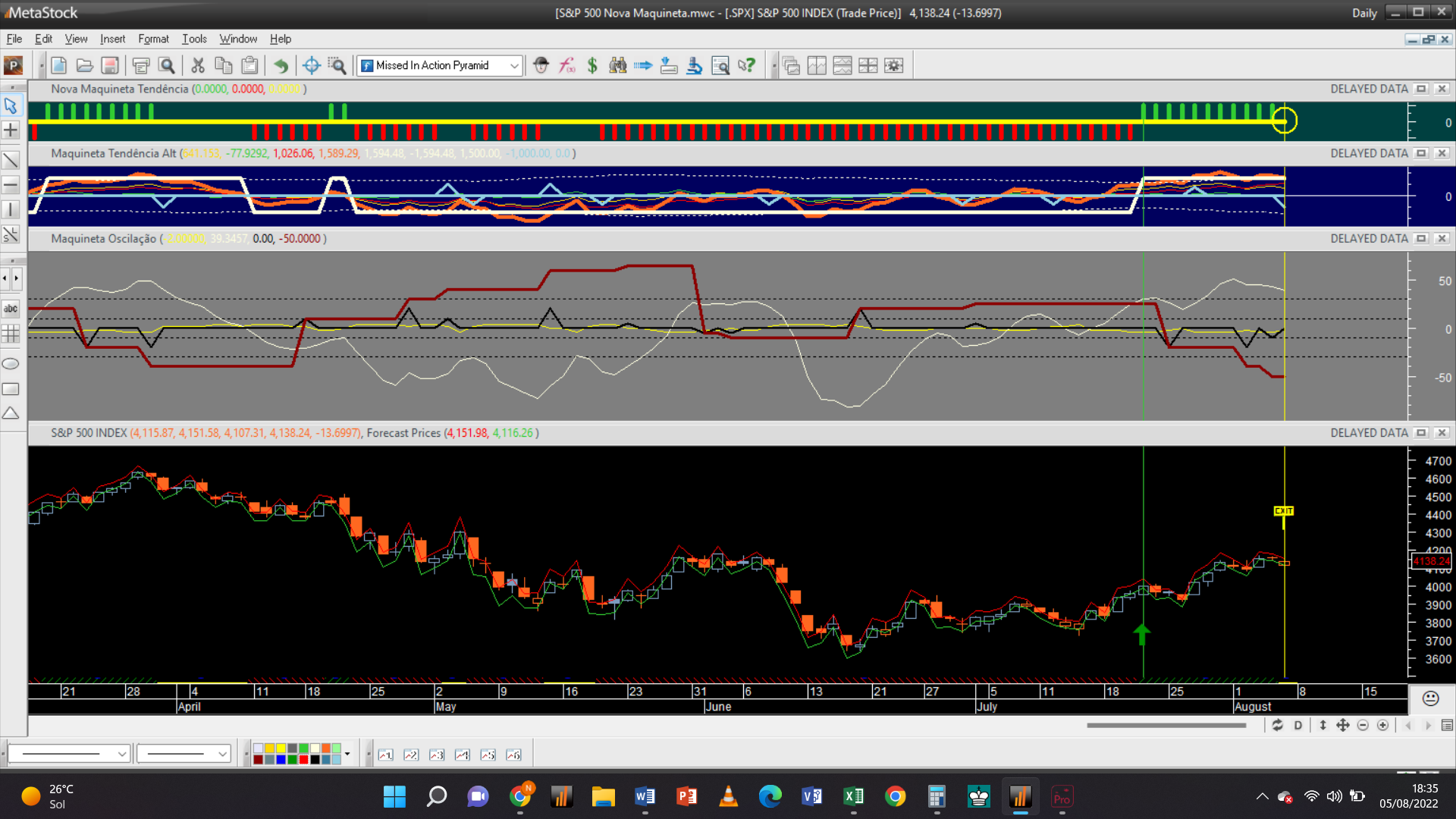This screenshot has height=819, width=1456.
Task: Select the trendline drawing tool
Action: [x=11, y=160]
